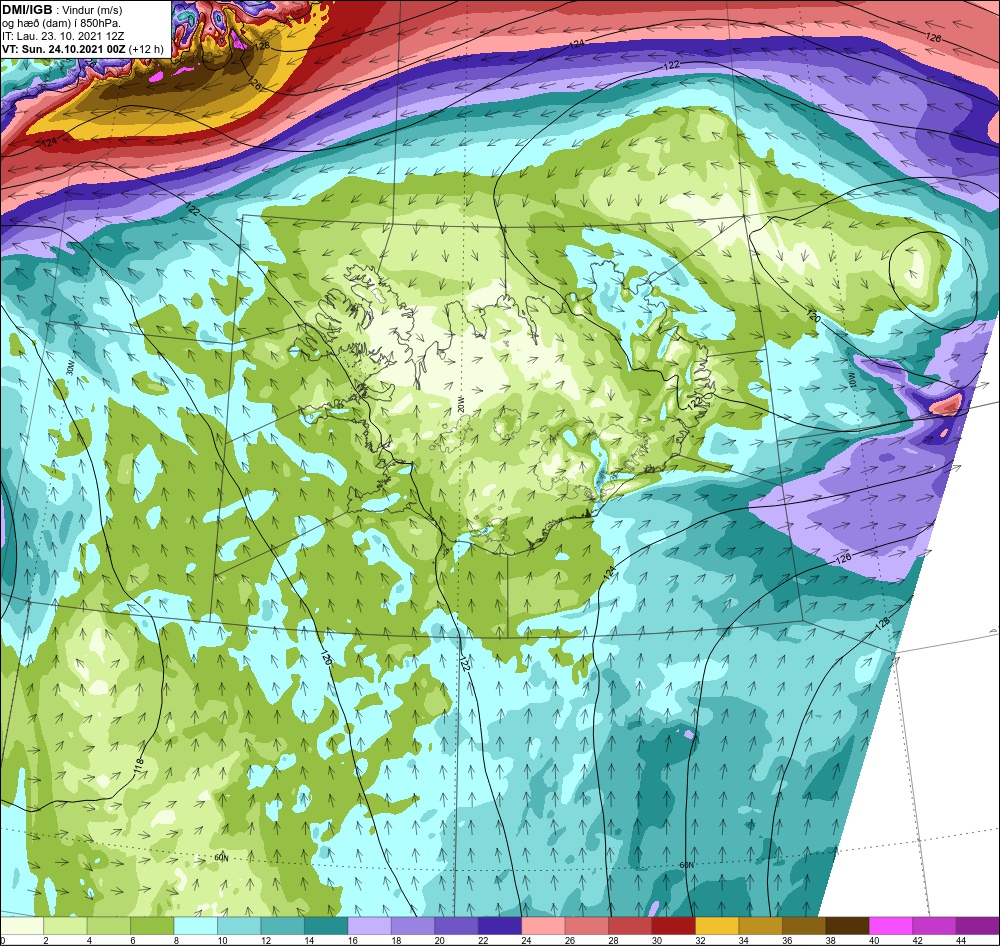1000x946 pixels.
Task: Select the 12–14 m/s teal legend swatch
Action: pos(283,926)
